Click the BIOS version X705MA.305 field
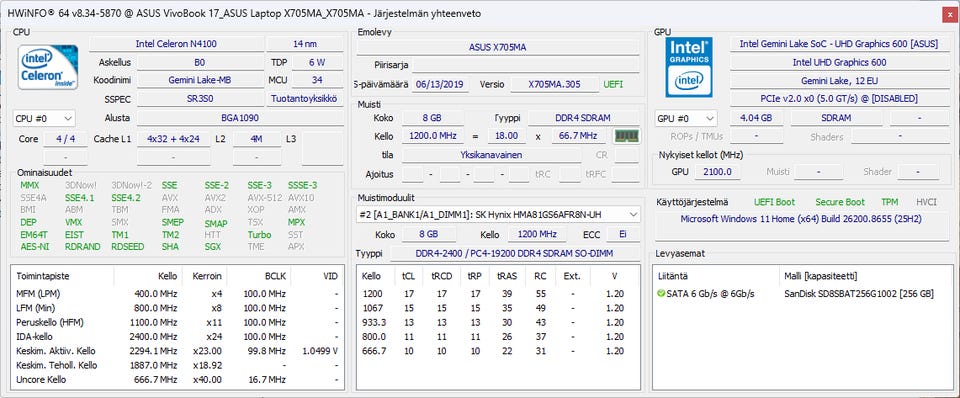 point(554,84)
